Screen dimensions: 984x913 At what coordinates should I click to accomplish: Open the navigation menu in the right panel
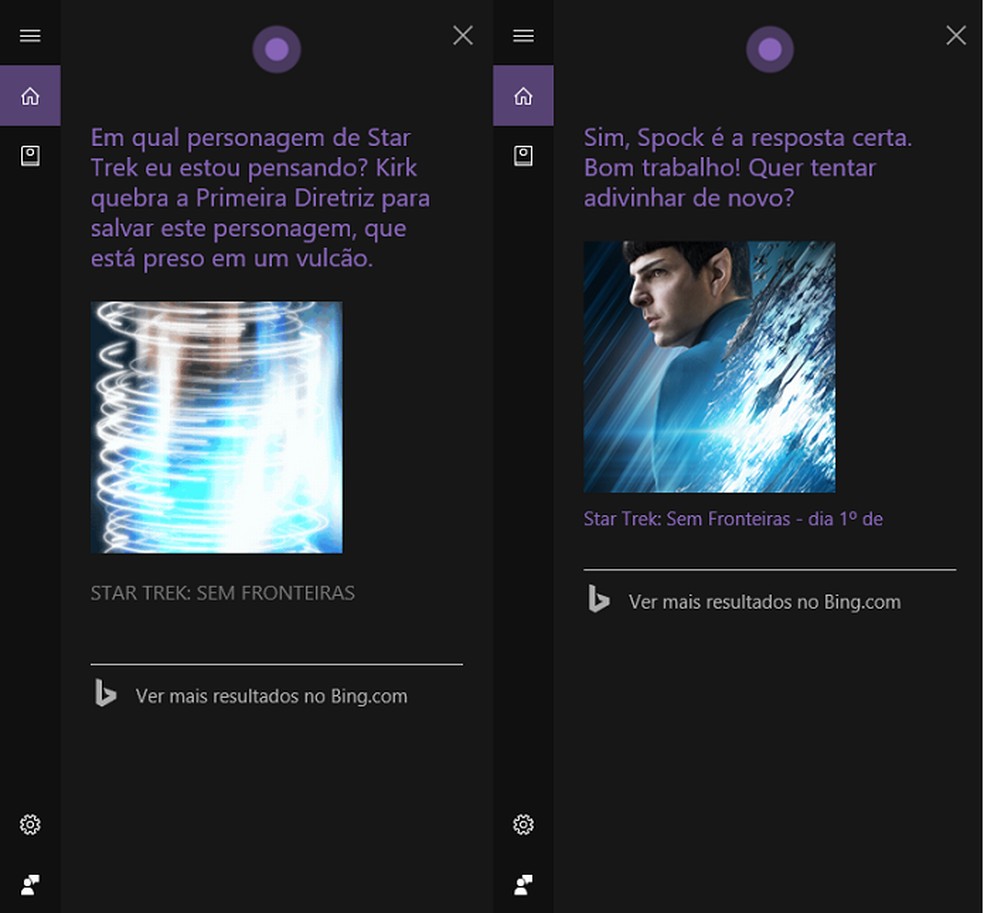pos(523,35)
